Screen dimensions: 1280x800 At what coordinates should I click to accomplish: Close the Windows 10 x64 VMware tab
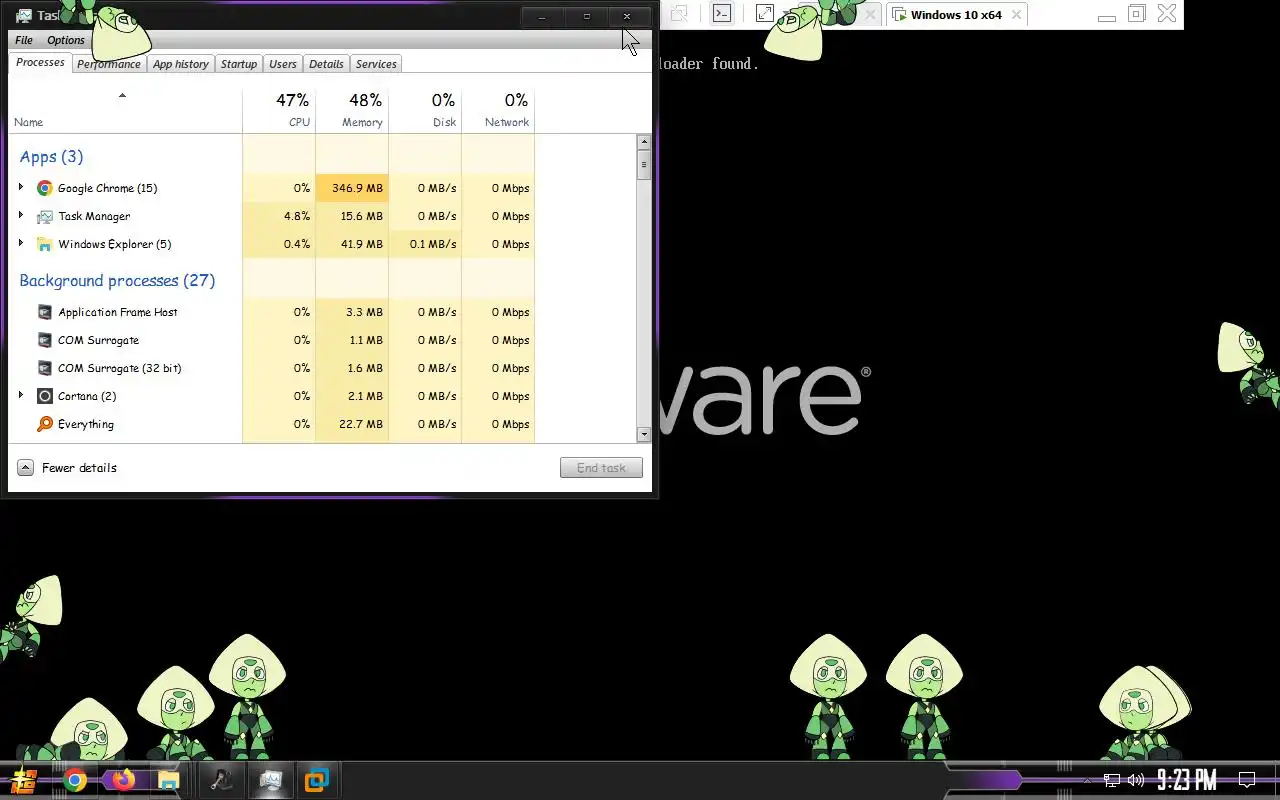pos(1016,15)
